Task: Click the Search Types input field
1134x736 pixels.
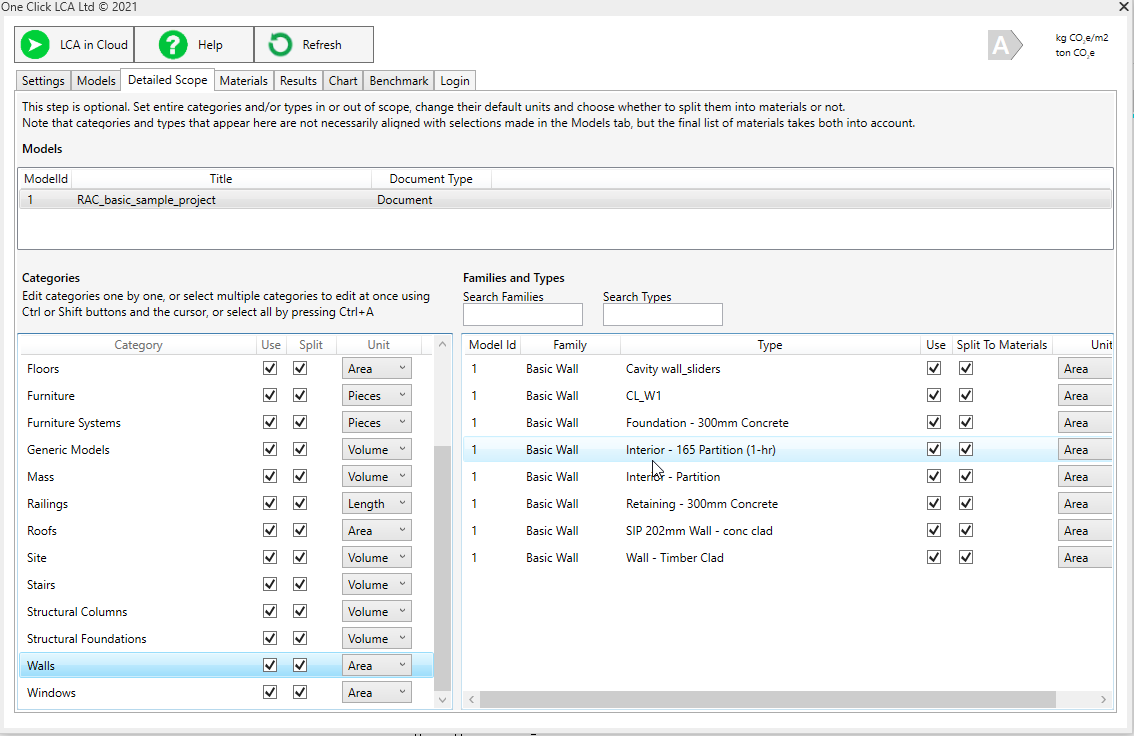Action: (x=662, y=315)
